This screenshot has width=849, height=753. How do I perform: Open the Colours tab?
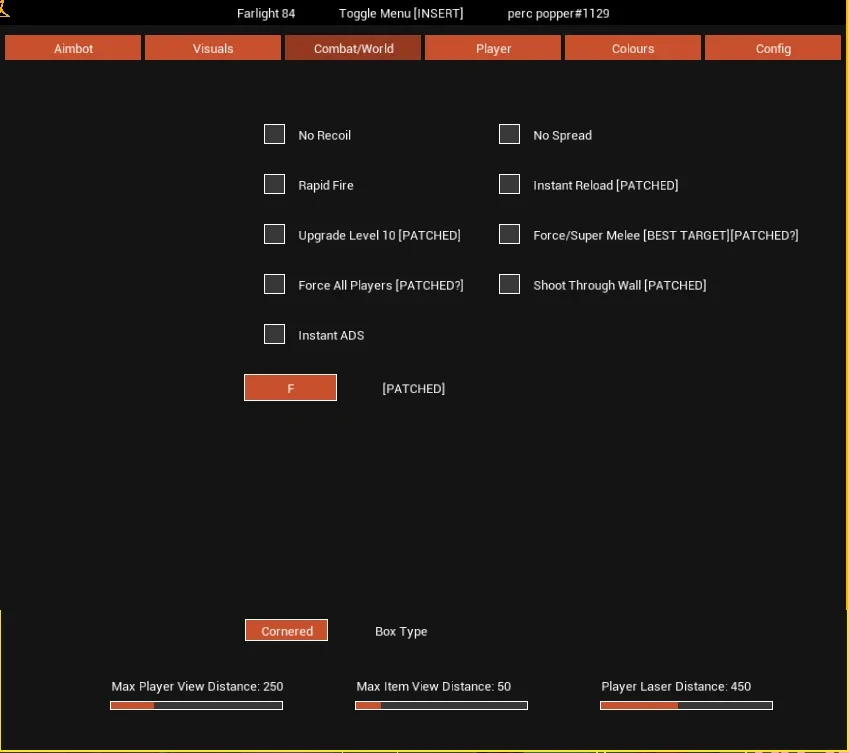[632, 48]
